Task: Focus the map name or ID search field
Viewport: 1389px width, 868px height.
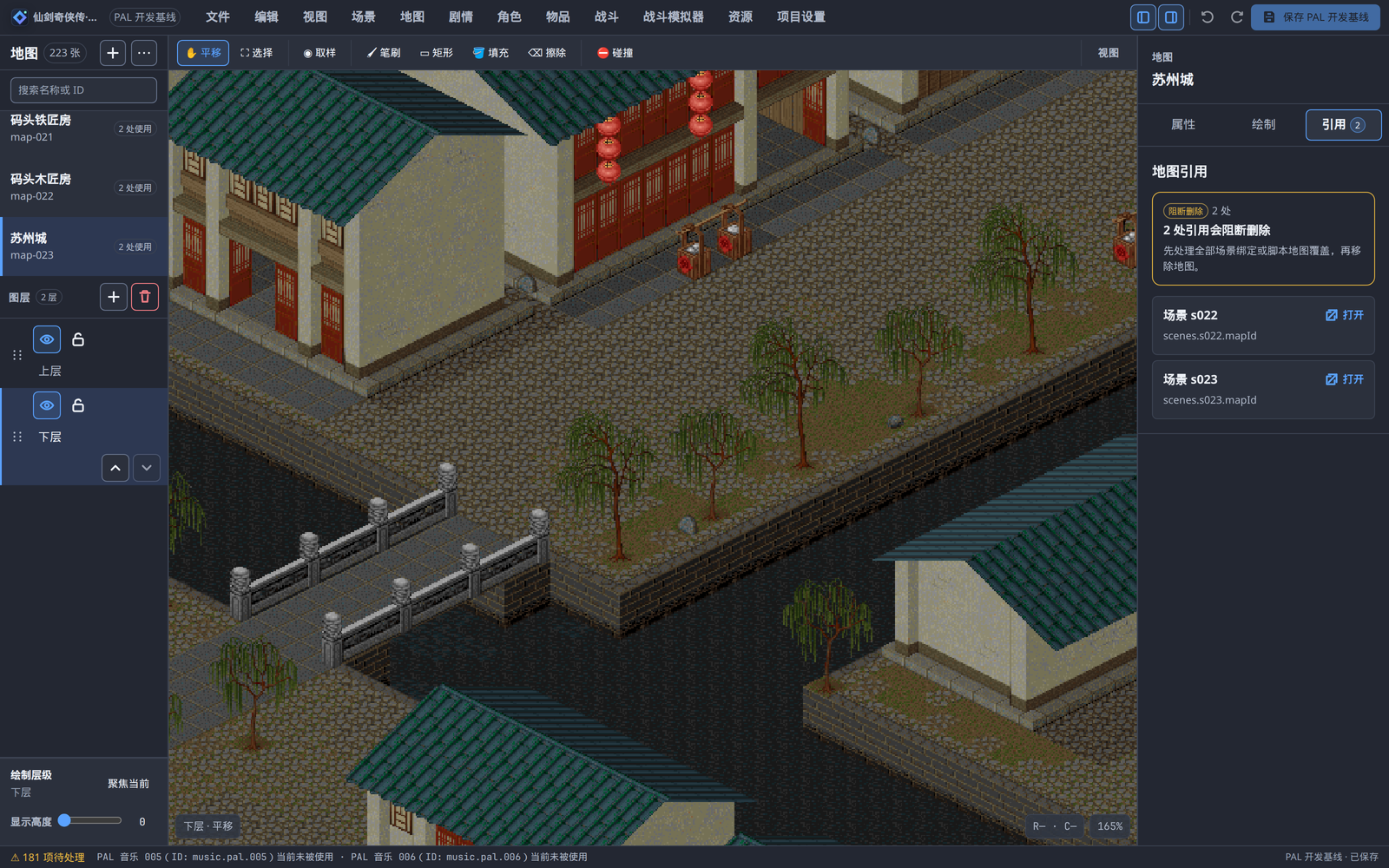Action: coord(83,90)
